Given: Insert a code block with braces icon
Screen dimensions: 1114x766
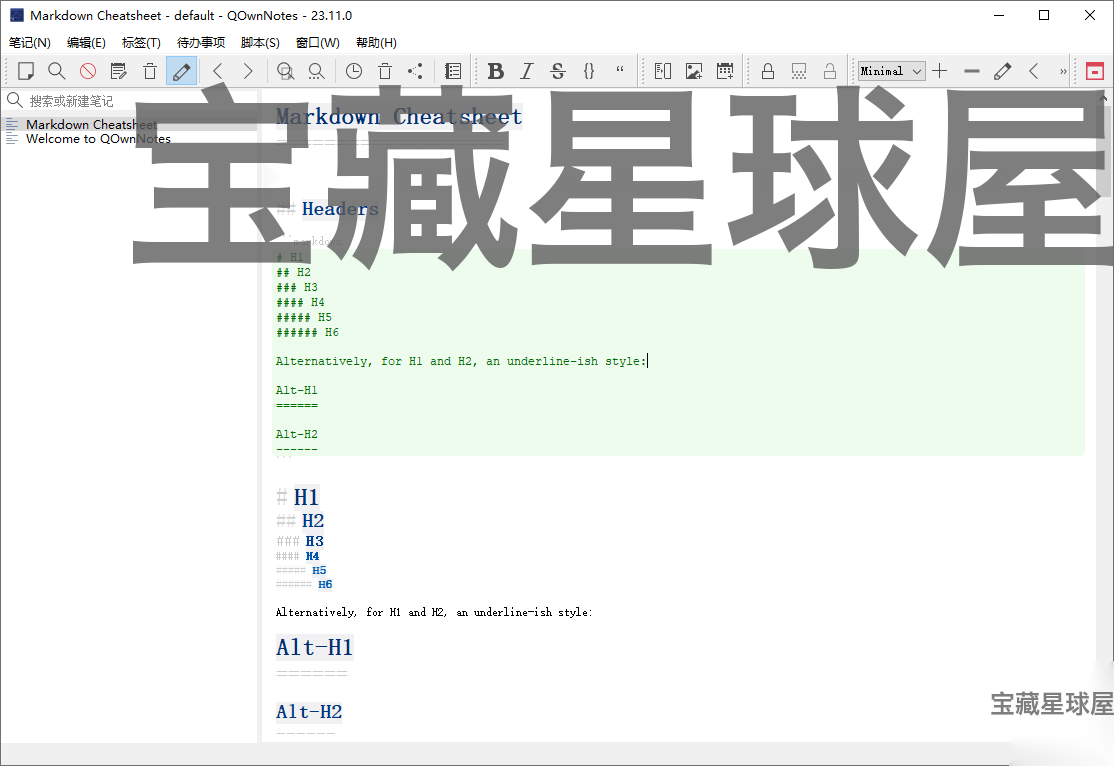Looking at the screenshot, I should coord(589,71).
